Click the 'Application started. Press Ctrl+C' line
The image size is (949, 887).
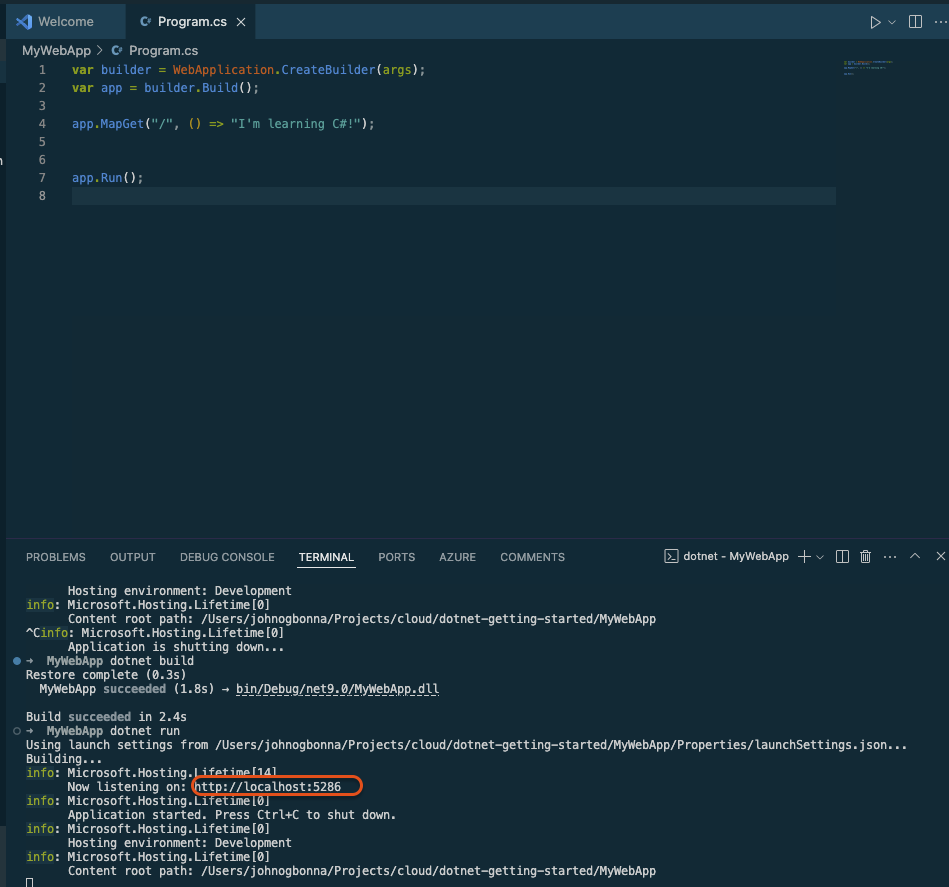coord(232,815)
